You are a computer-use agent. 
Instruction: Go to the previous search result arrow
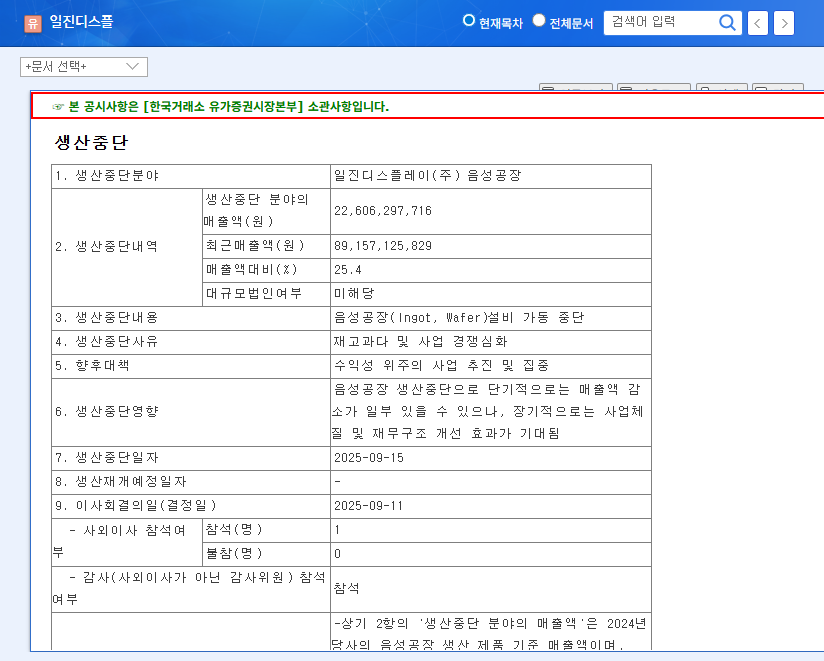(x=757, y=23)
